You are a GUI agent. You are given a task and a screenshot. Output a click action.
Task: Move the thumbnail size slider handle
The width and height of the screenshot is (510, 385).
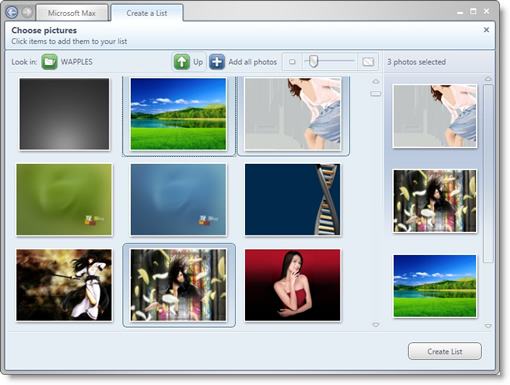coord(313,61)
